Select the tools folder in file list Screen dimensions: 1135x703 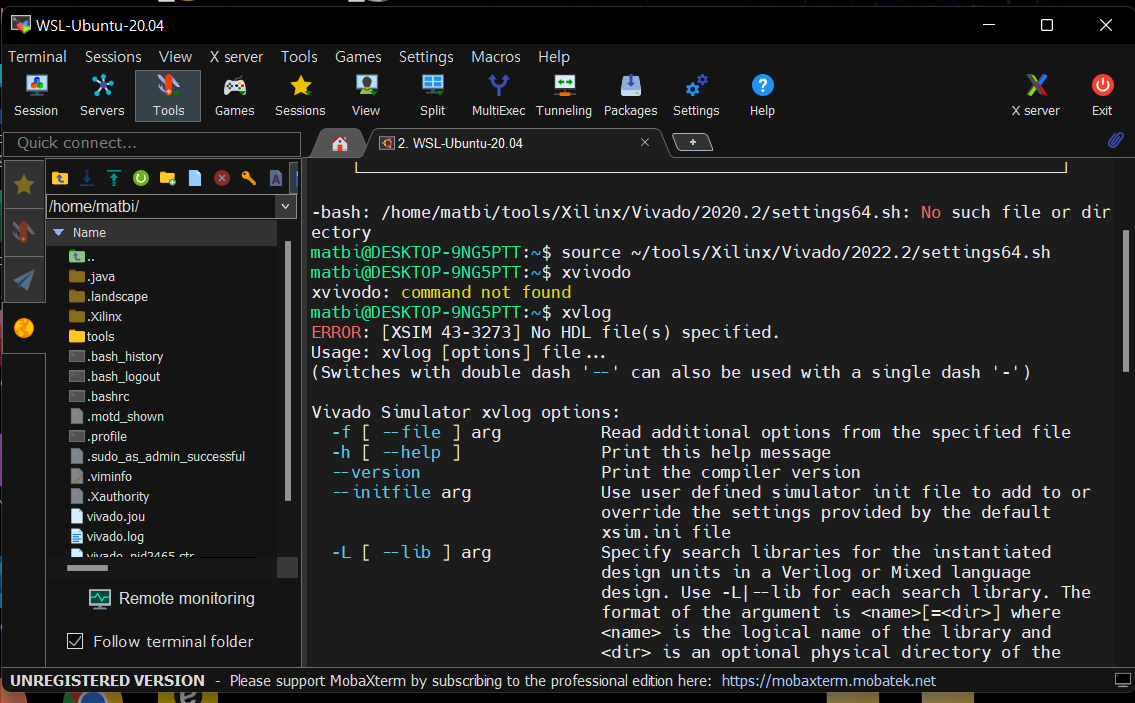click(100, 337)
